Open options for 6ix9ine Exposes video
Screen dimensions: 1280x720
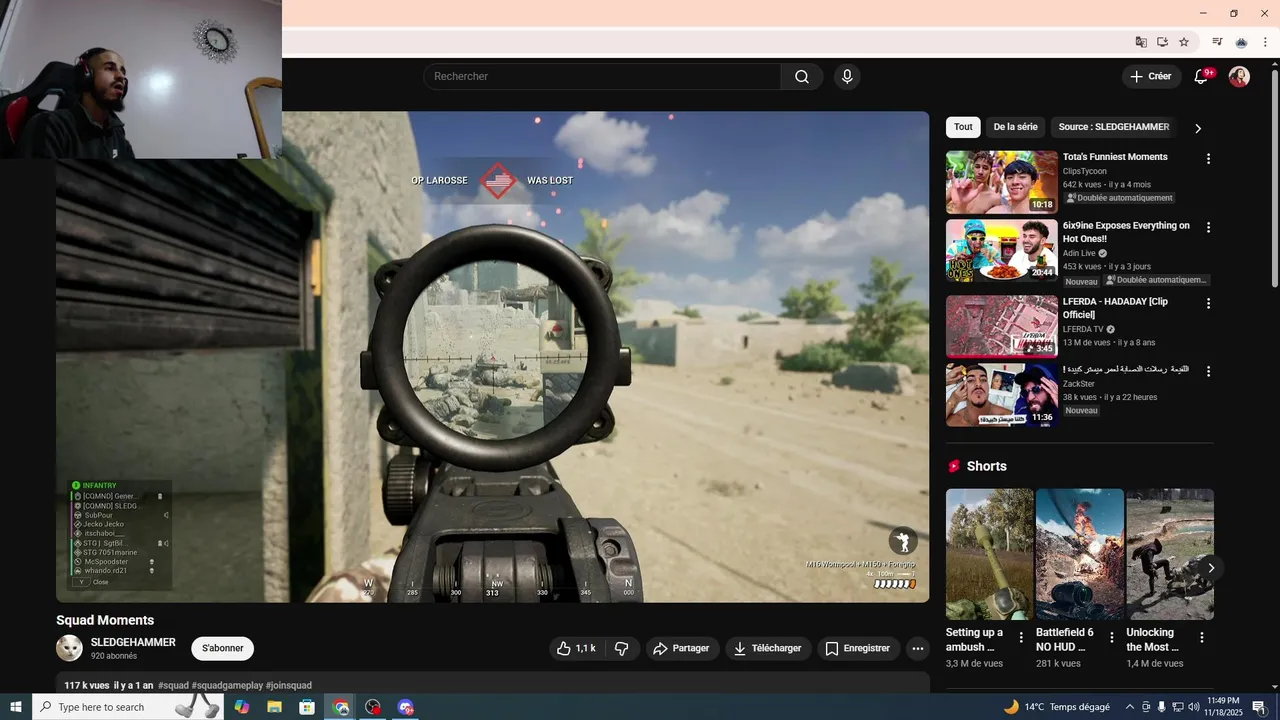[1208, 228]
